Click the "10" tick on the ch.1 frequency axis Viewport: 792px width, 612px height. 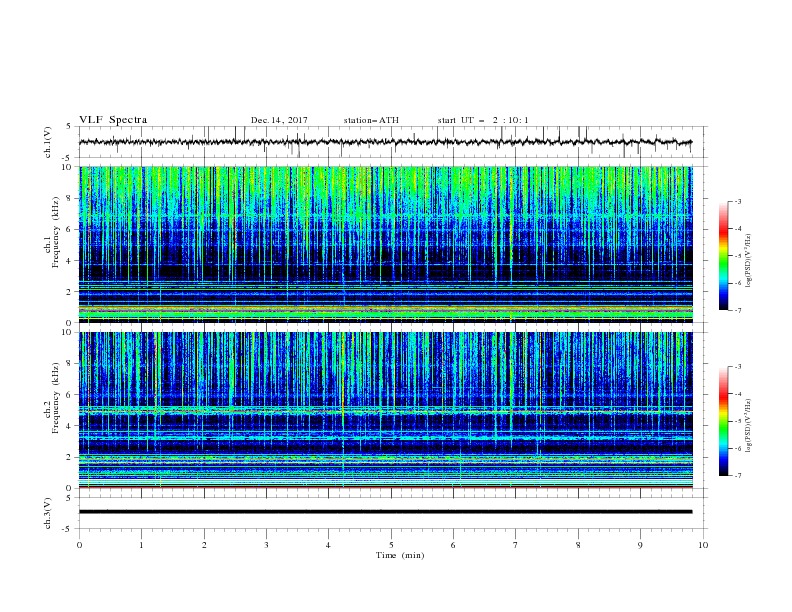point(69,167)
